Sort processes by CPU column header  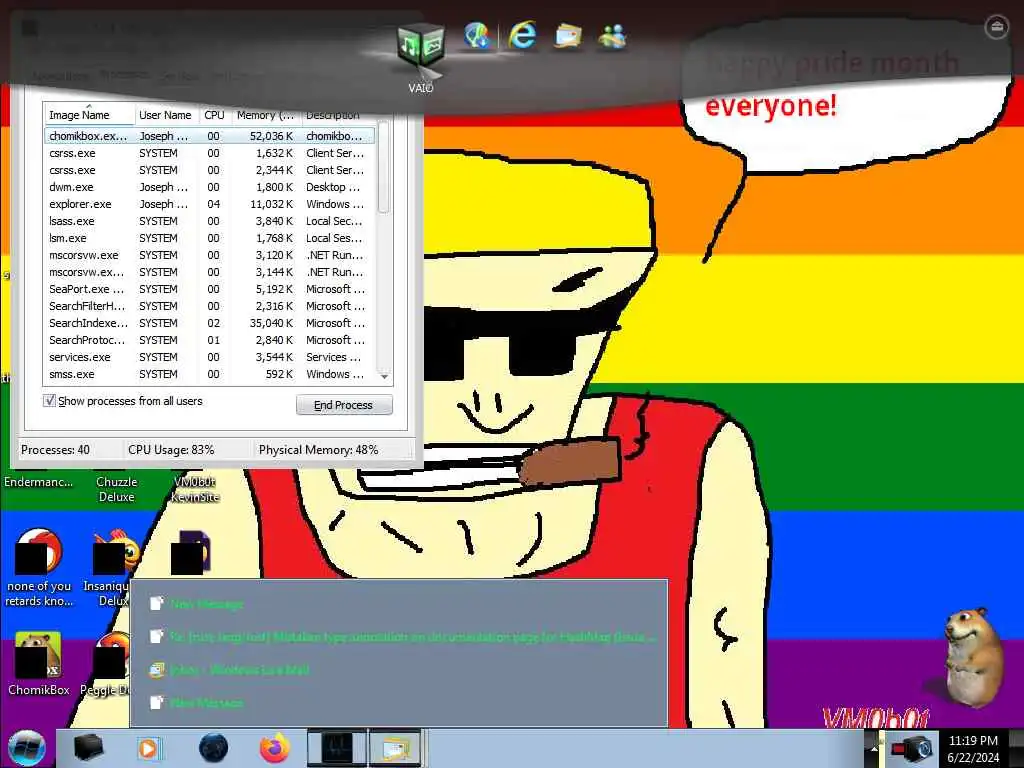214,115
